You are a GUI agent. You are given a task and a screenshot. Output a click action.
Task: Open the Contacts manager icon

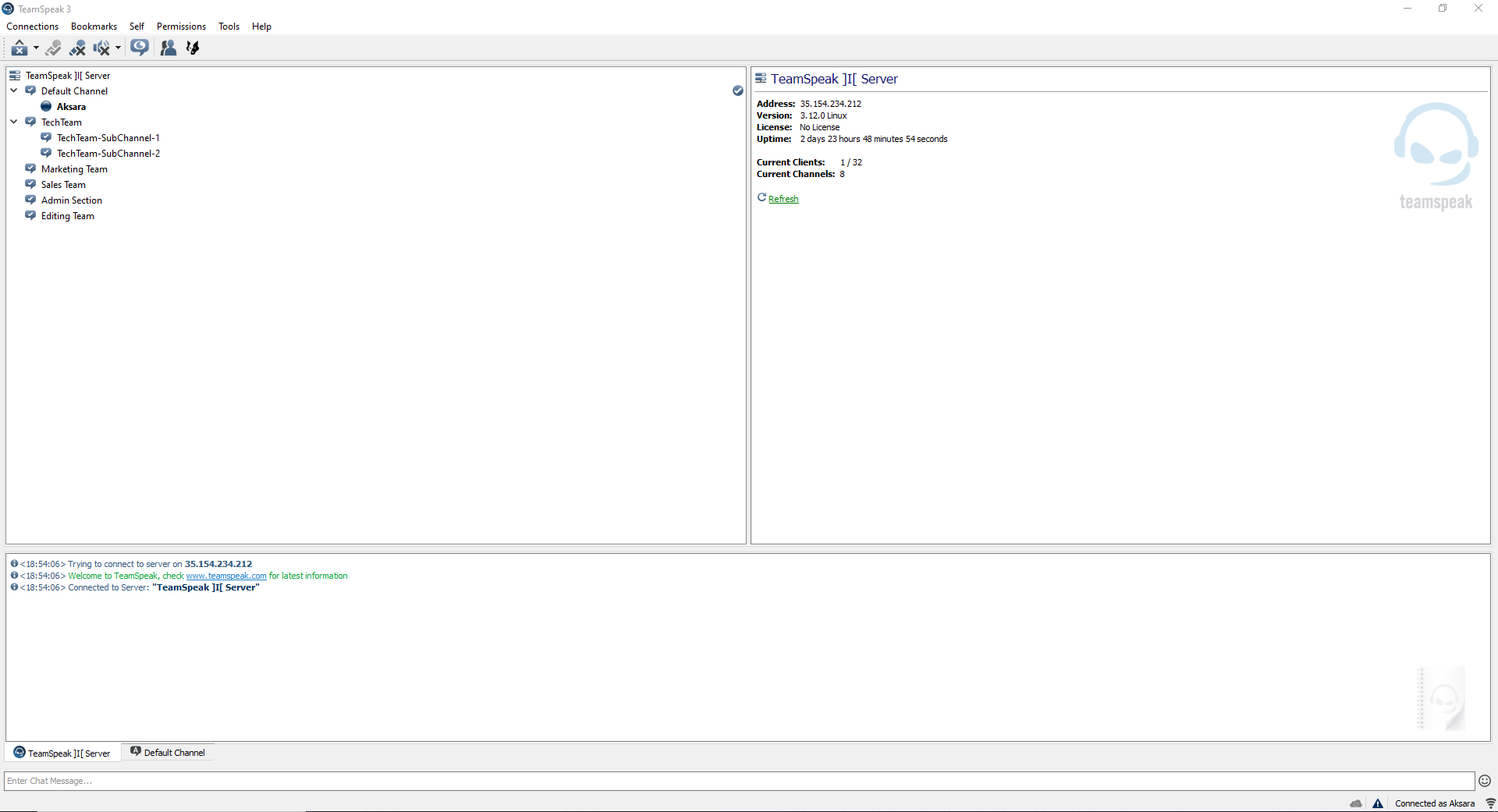[x=168, y=48]
